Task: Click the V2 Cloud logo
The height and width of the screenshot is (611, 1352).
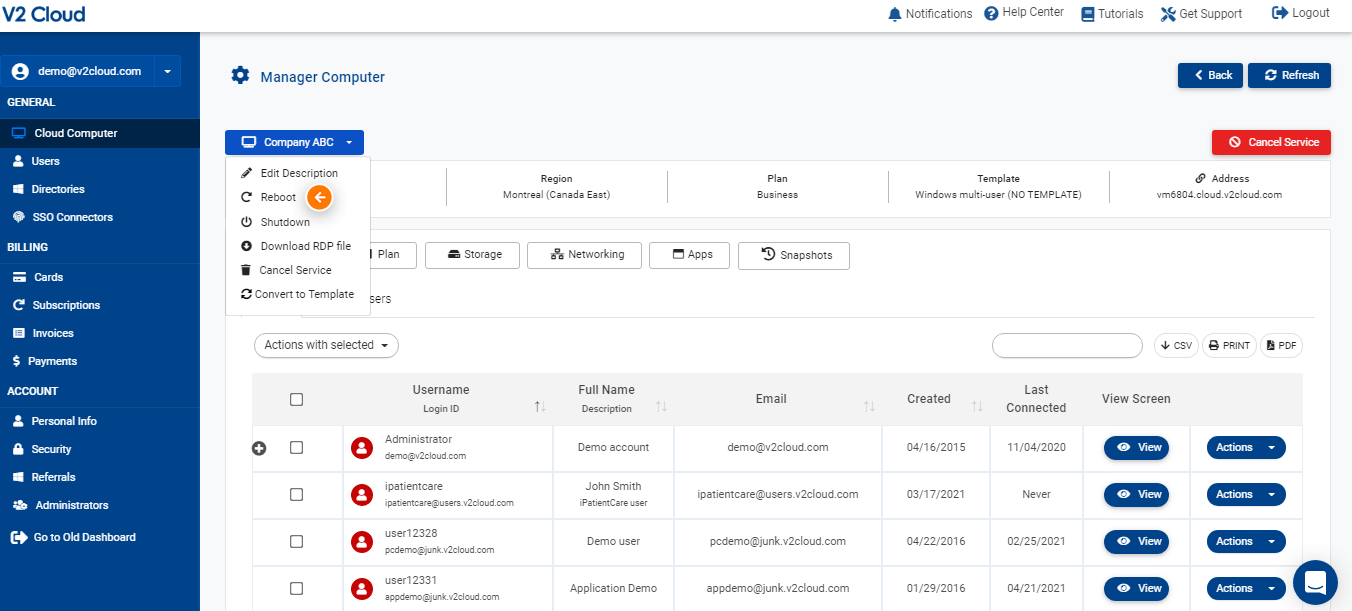Action: coord(43,14)
